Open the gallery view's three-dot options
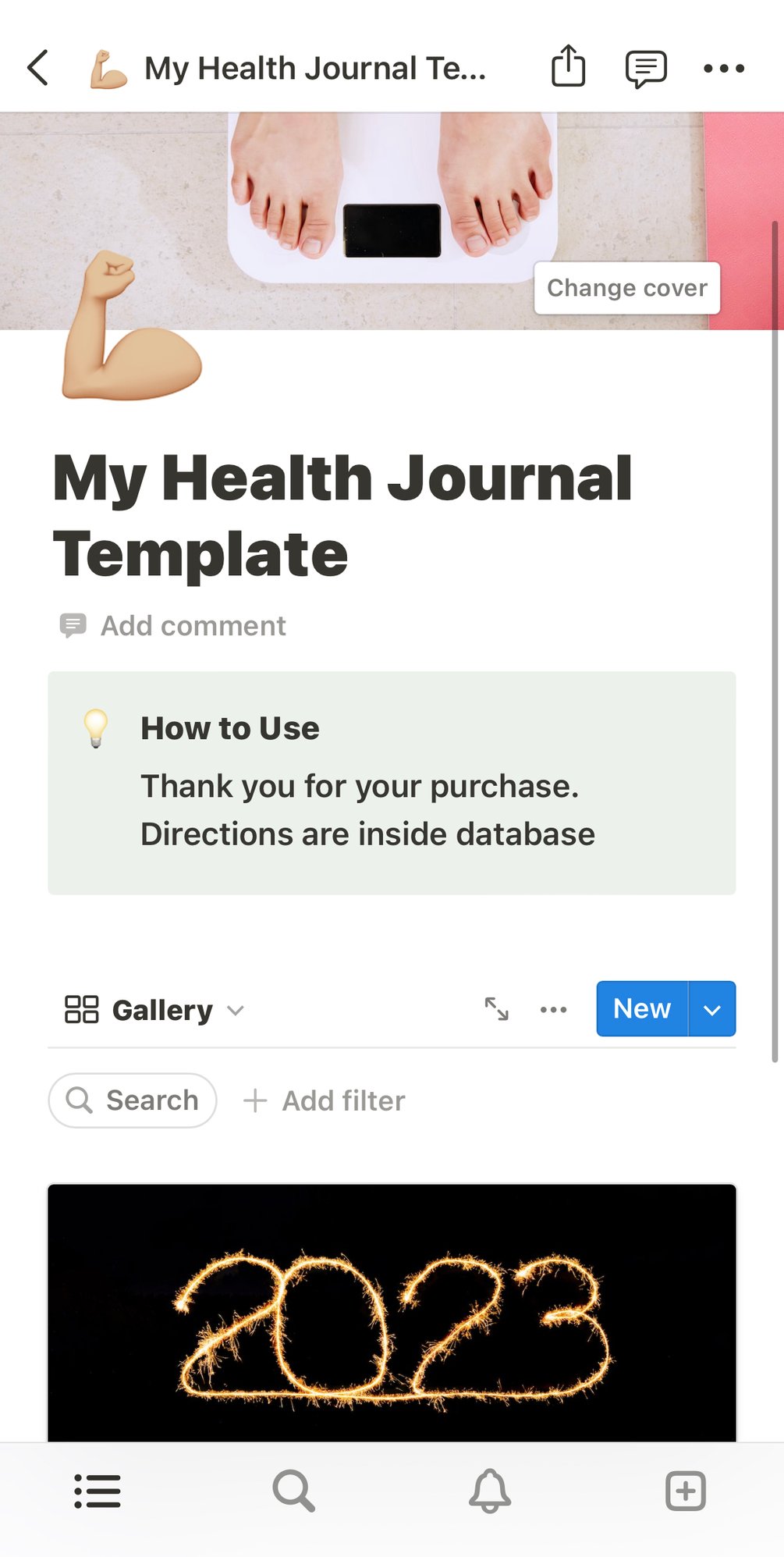Viewport: 784px width, 1557px height. (553, 1009)
